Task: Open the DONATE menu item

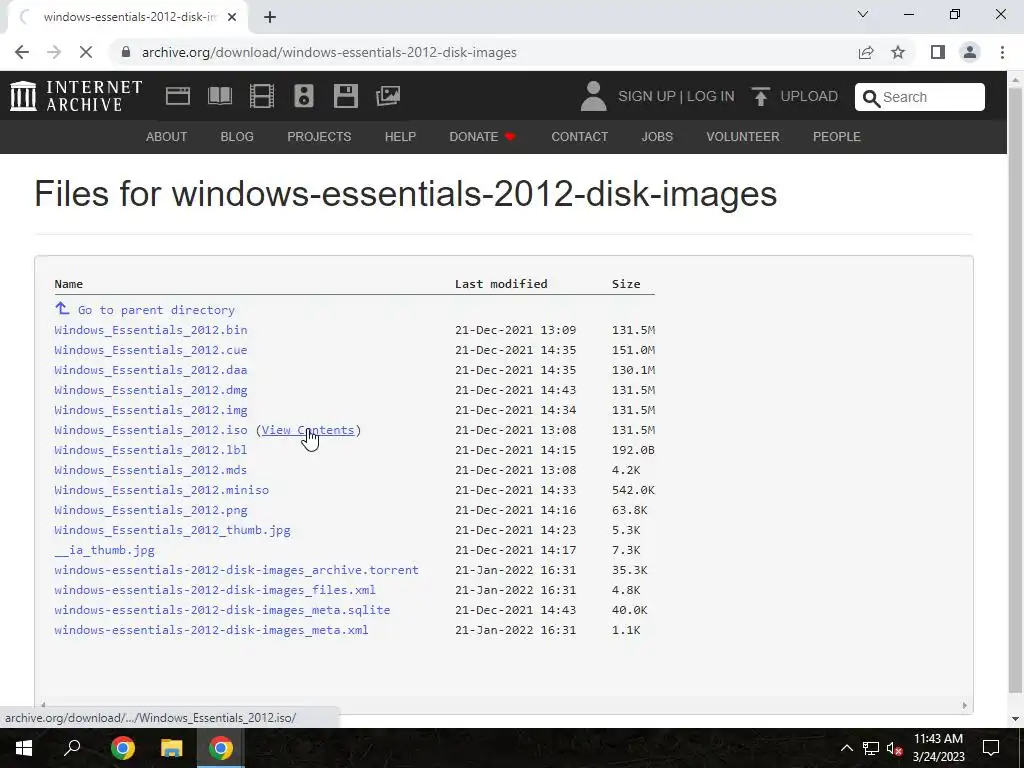Action: click(x=483, y=136)
